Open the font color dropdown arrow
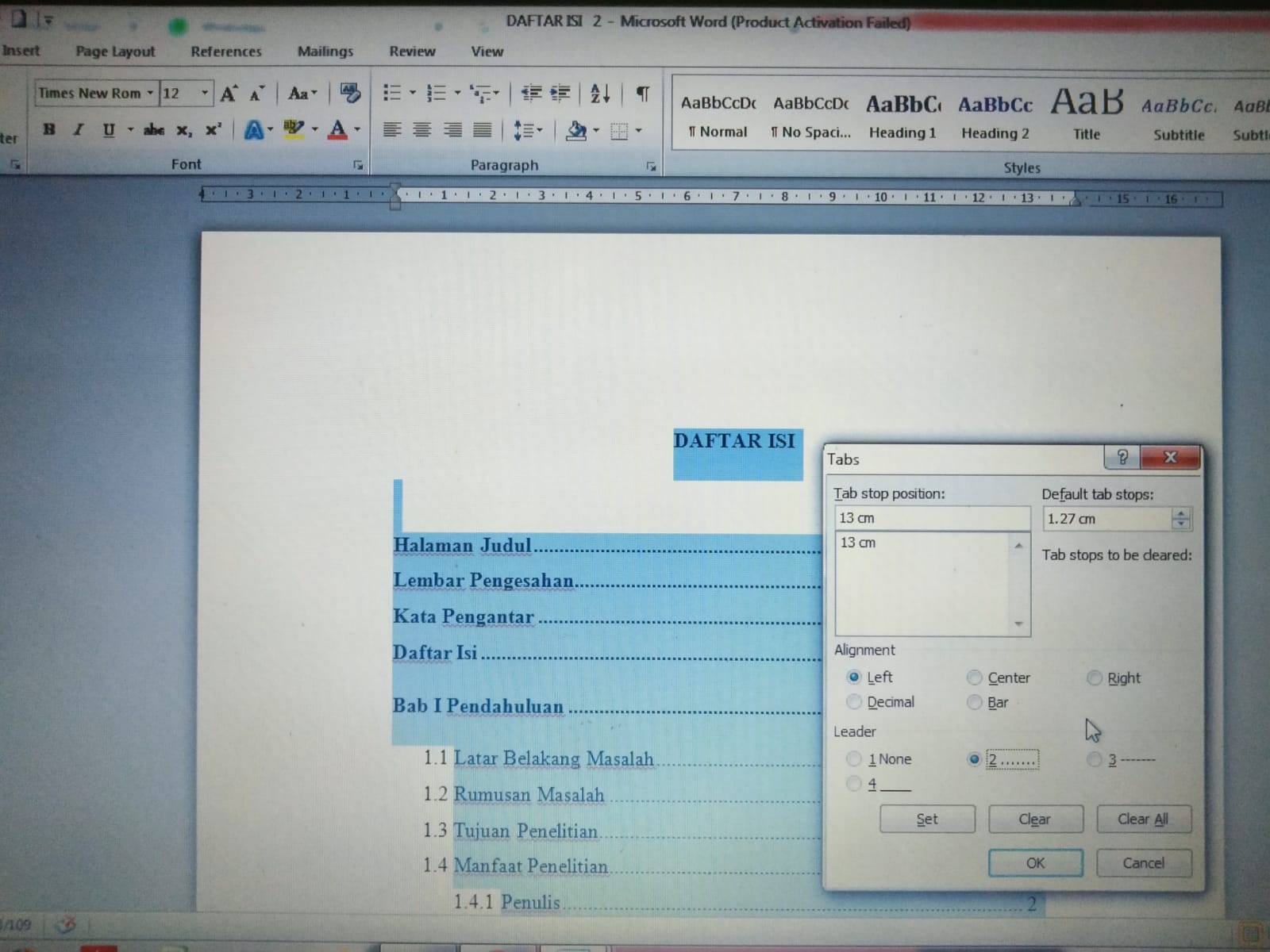 (x=357, y=129)
